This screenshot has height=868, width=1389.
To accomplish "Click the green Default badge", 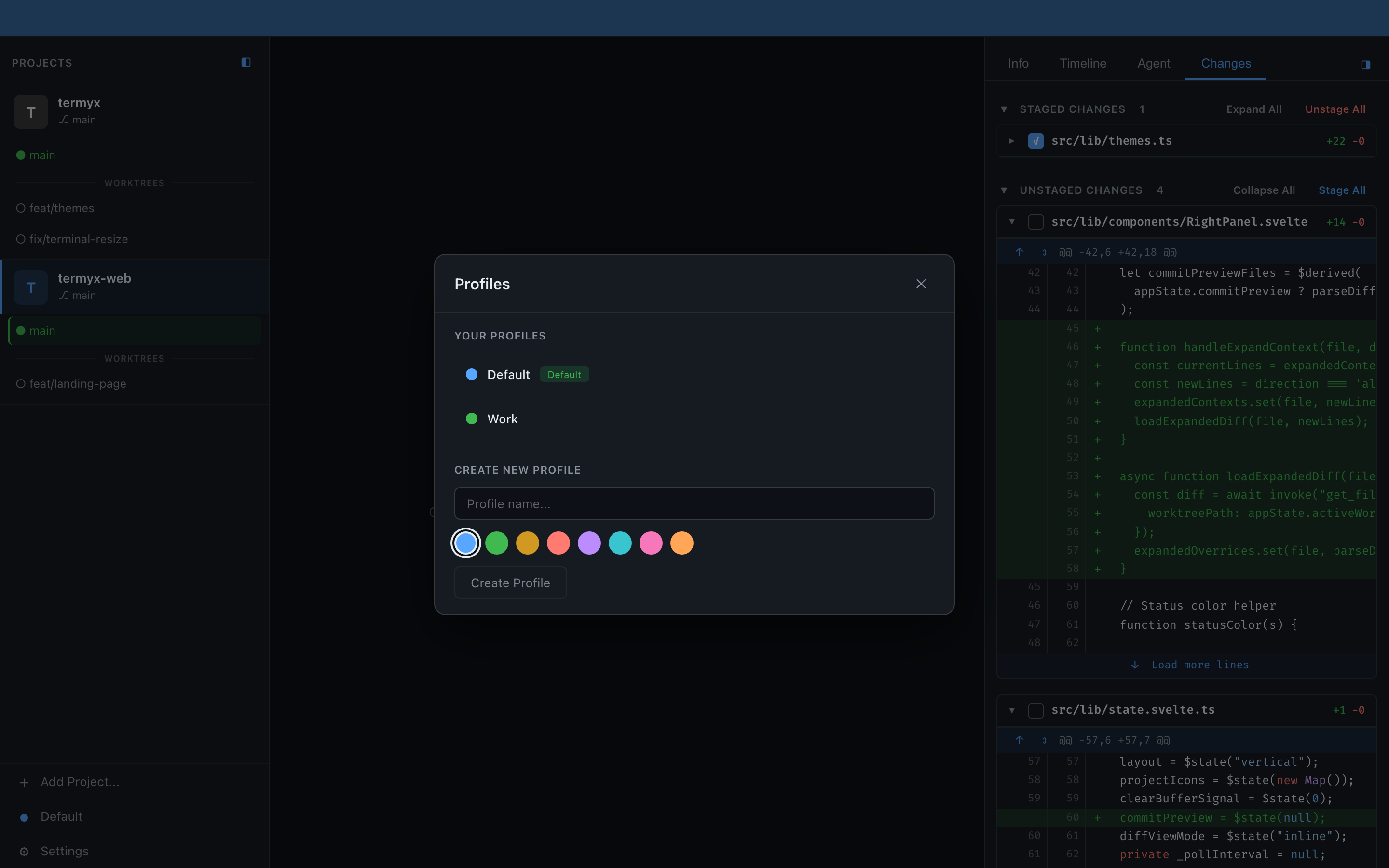I will (x=564, y=374).
